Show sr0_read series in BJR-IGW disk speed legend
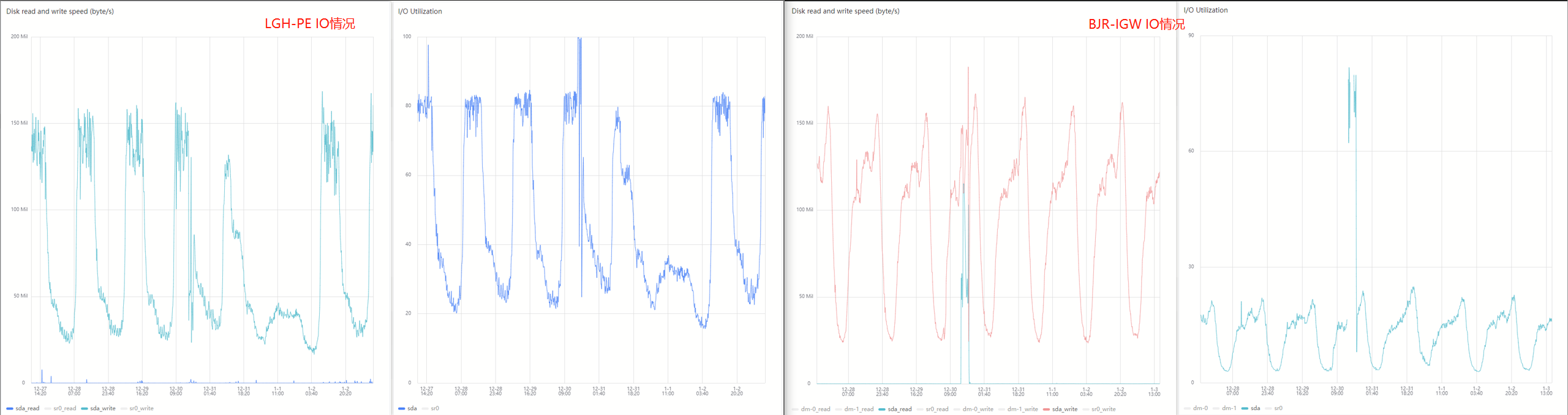Viewport: 1568px width, 415px height. click(x=937, y=409)
